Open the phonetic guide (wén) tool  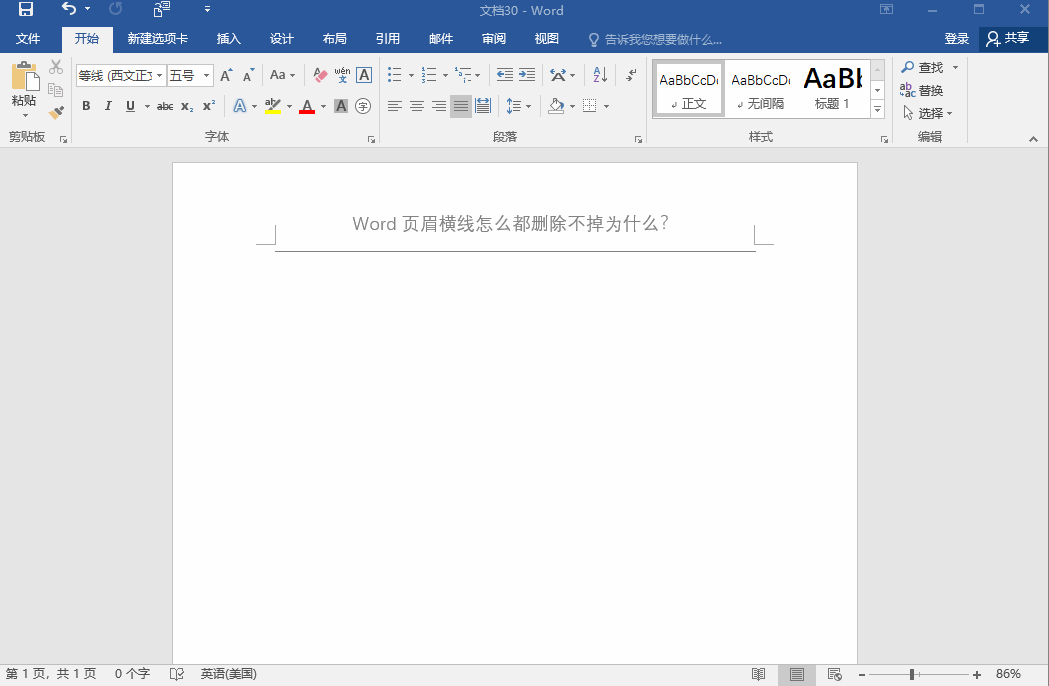(342, 75)
